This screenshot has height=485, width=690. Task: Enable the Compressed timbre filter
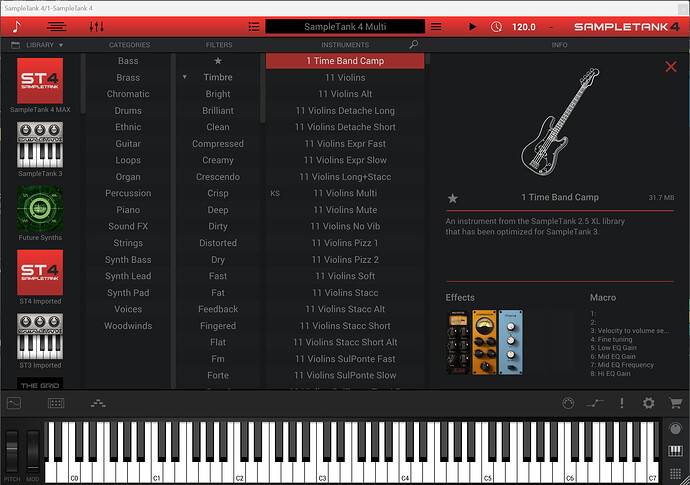(218, 143)
